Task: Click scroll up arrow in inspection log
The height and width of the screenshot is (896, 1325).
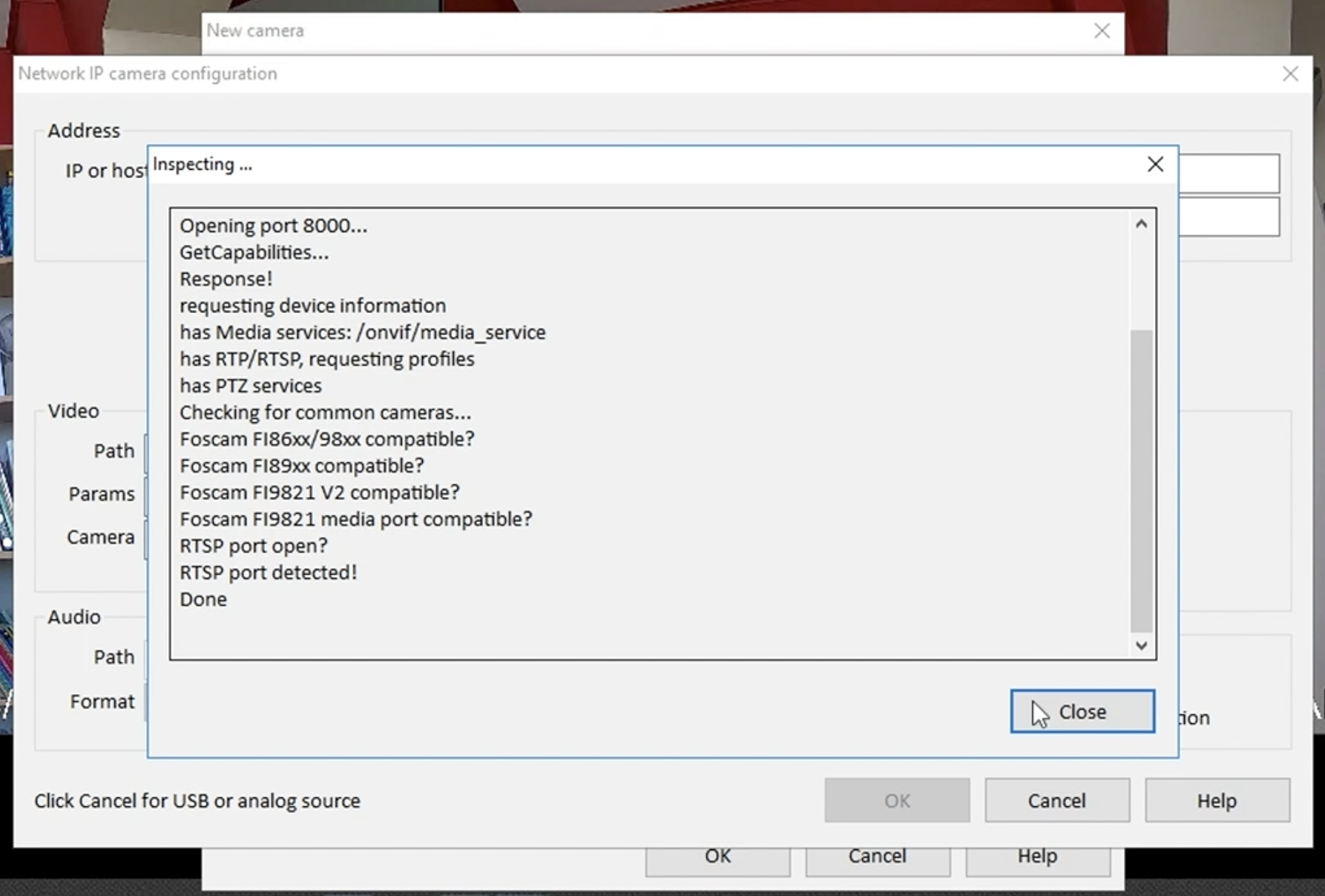Action: click(1141, 224)
